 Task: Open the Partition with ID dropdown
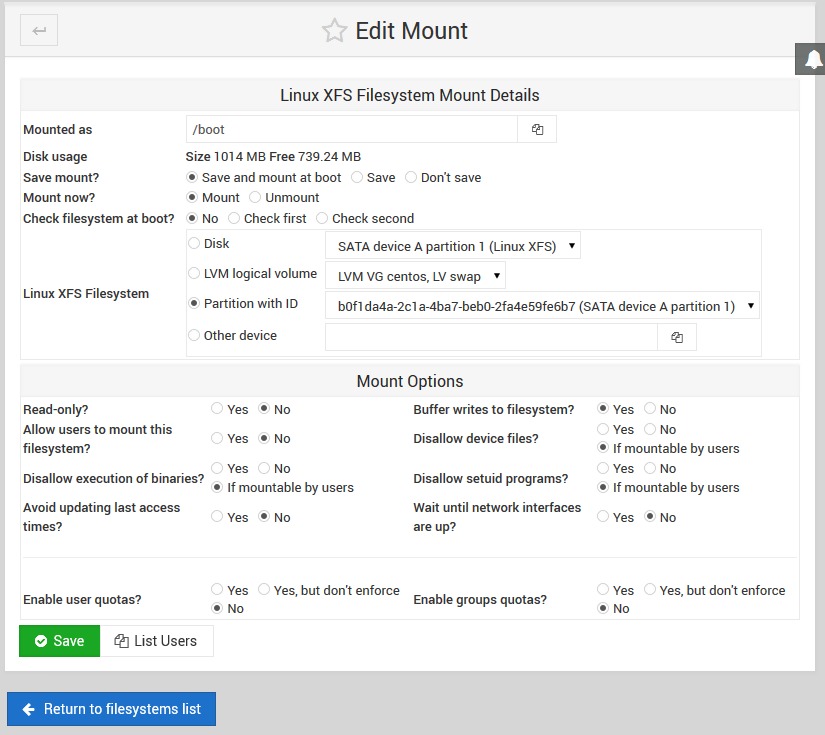click(x=541, y=307)
